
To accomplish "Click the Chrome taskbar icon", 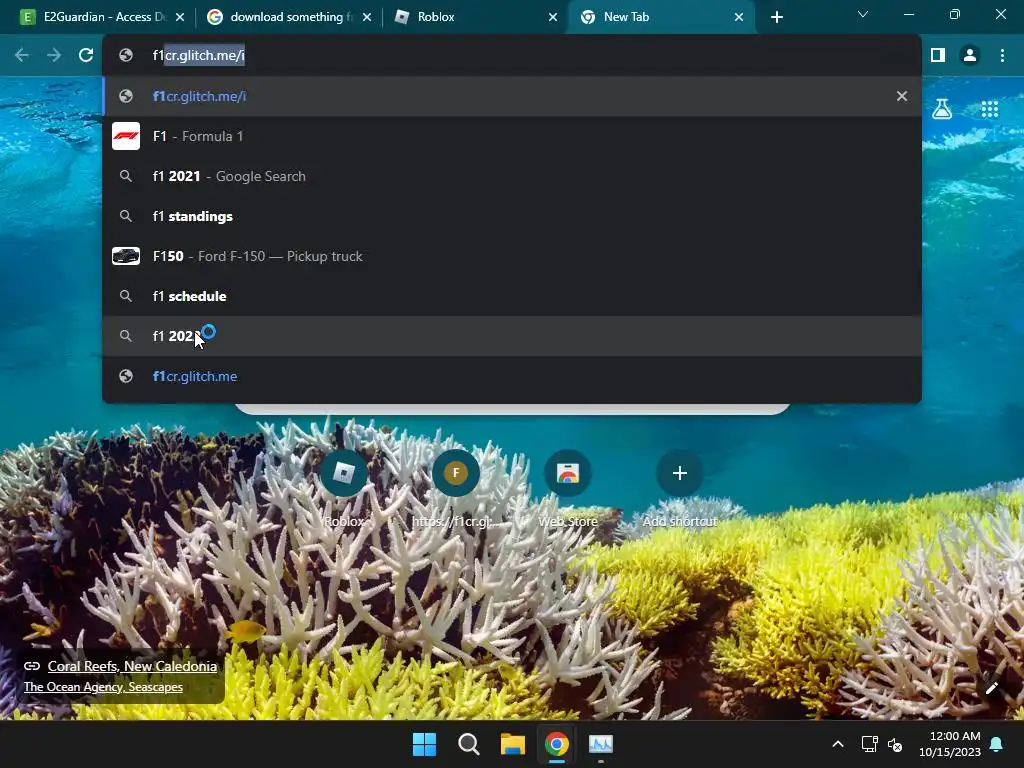I will [x=556, y=744].
